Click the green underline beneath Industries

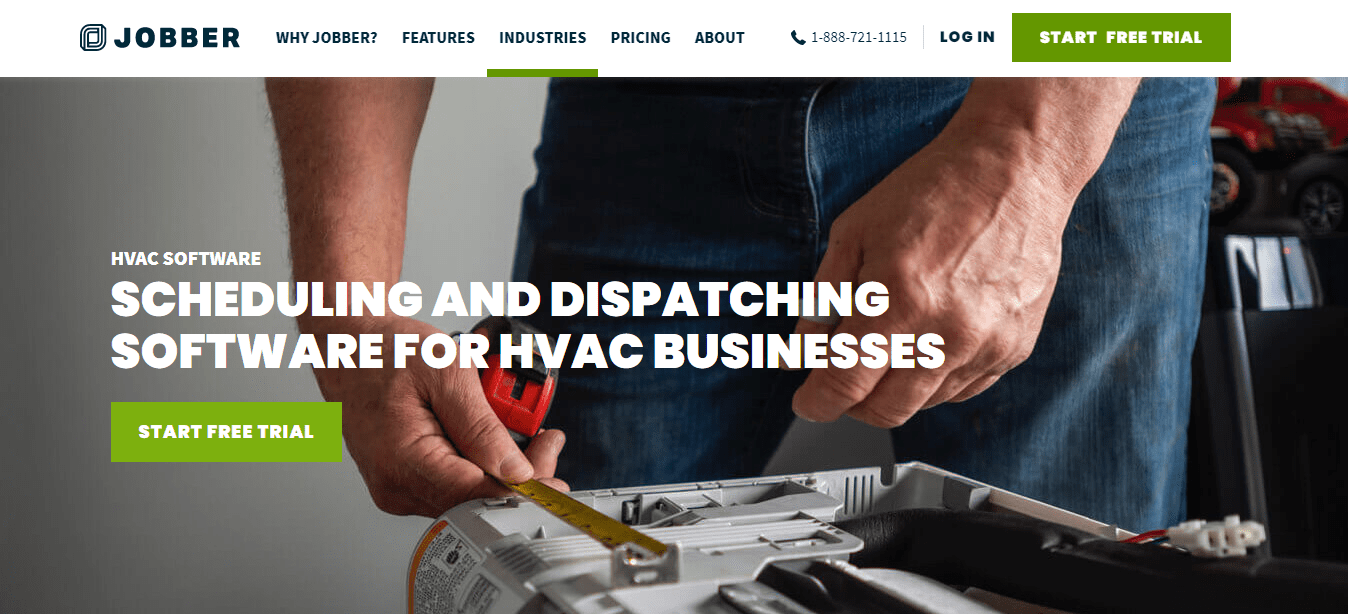[542, 73]
